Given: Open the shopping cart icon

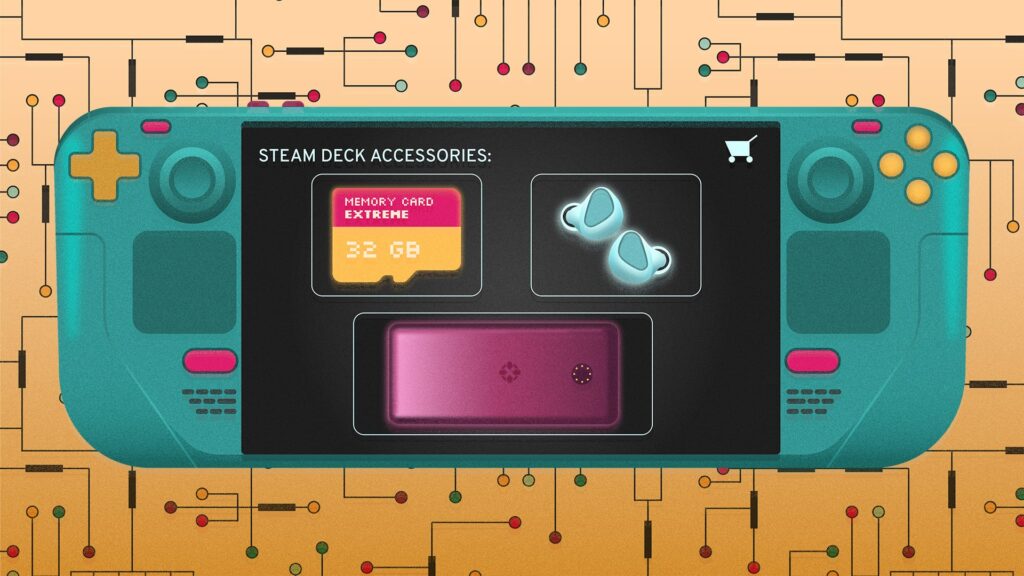Looking at the screenshot, I should pos(741,149).
